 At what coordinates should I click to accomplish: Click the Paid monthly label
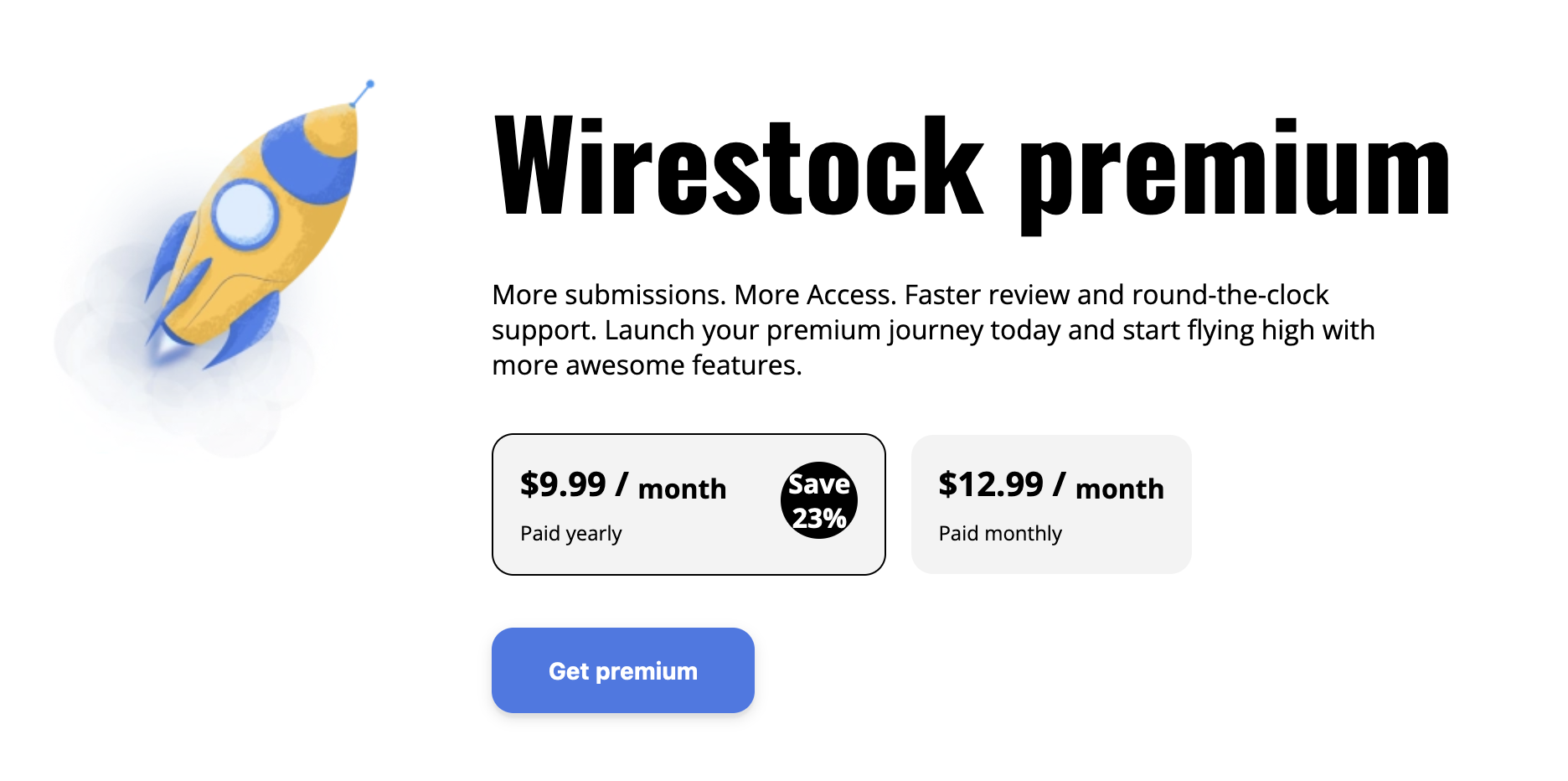[x=1001, y=533]
